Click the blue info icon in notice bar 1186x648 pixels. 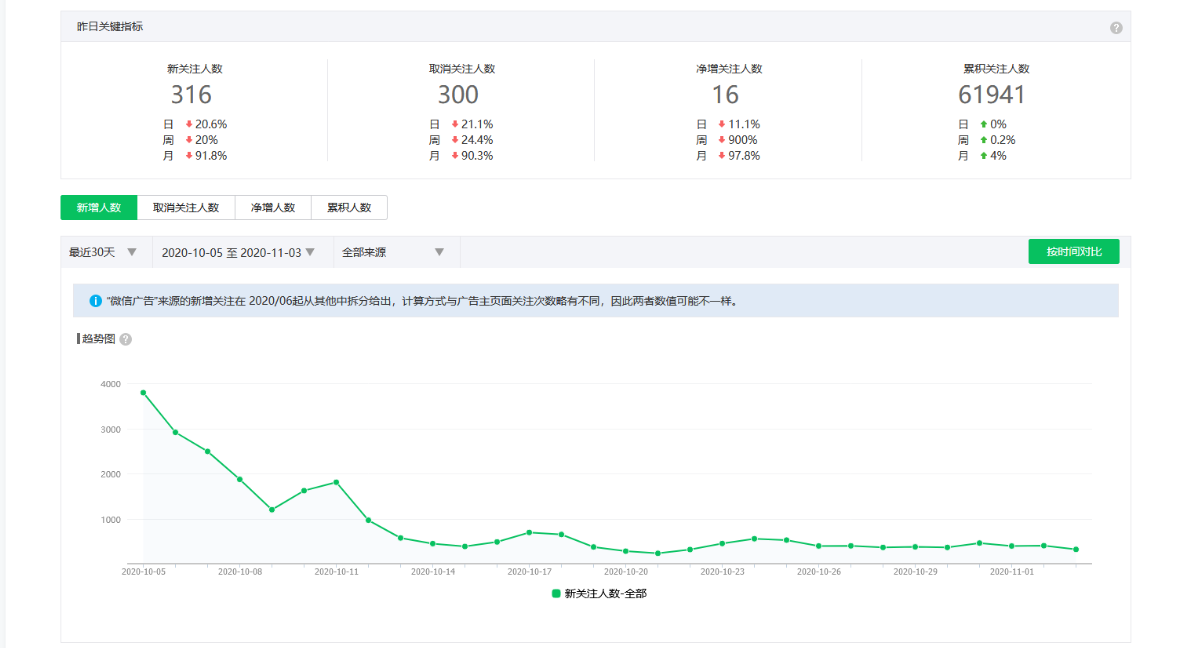coord(95,301)
